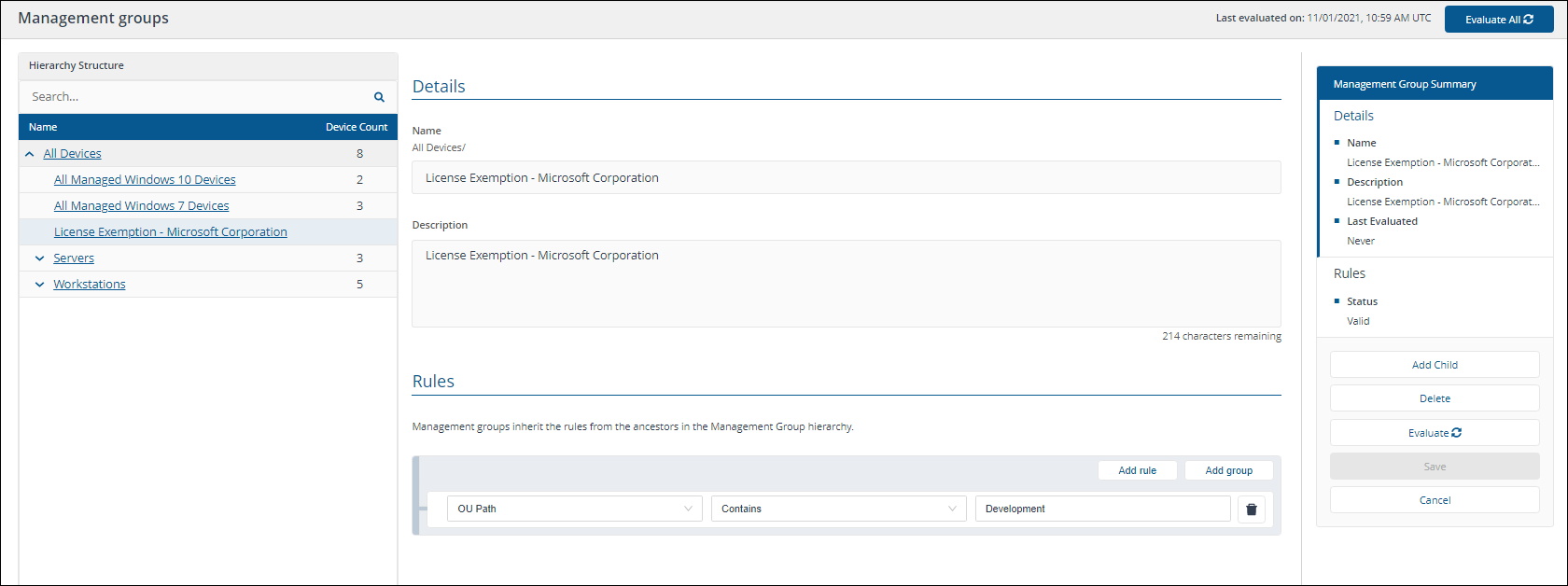Delete the OU Path rule with trash icon
The width and height of the screenshot is (1568, 586).
point(1251,509)
